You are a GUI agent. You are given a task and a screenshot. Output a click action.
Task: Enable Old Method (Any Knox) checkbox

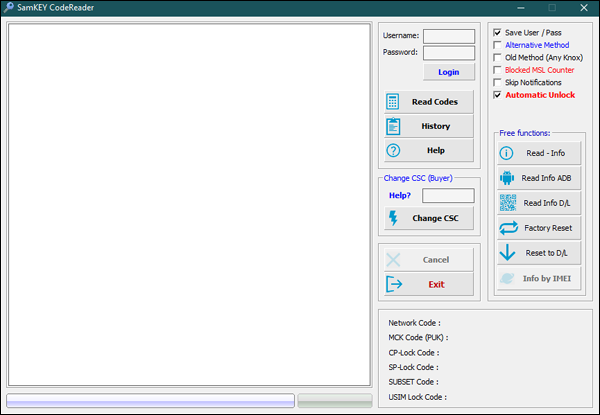click(497, 57)
